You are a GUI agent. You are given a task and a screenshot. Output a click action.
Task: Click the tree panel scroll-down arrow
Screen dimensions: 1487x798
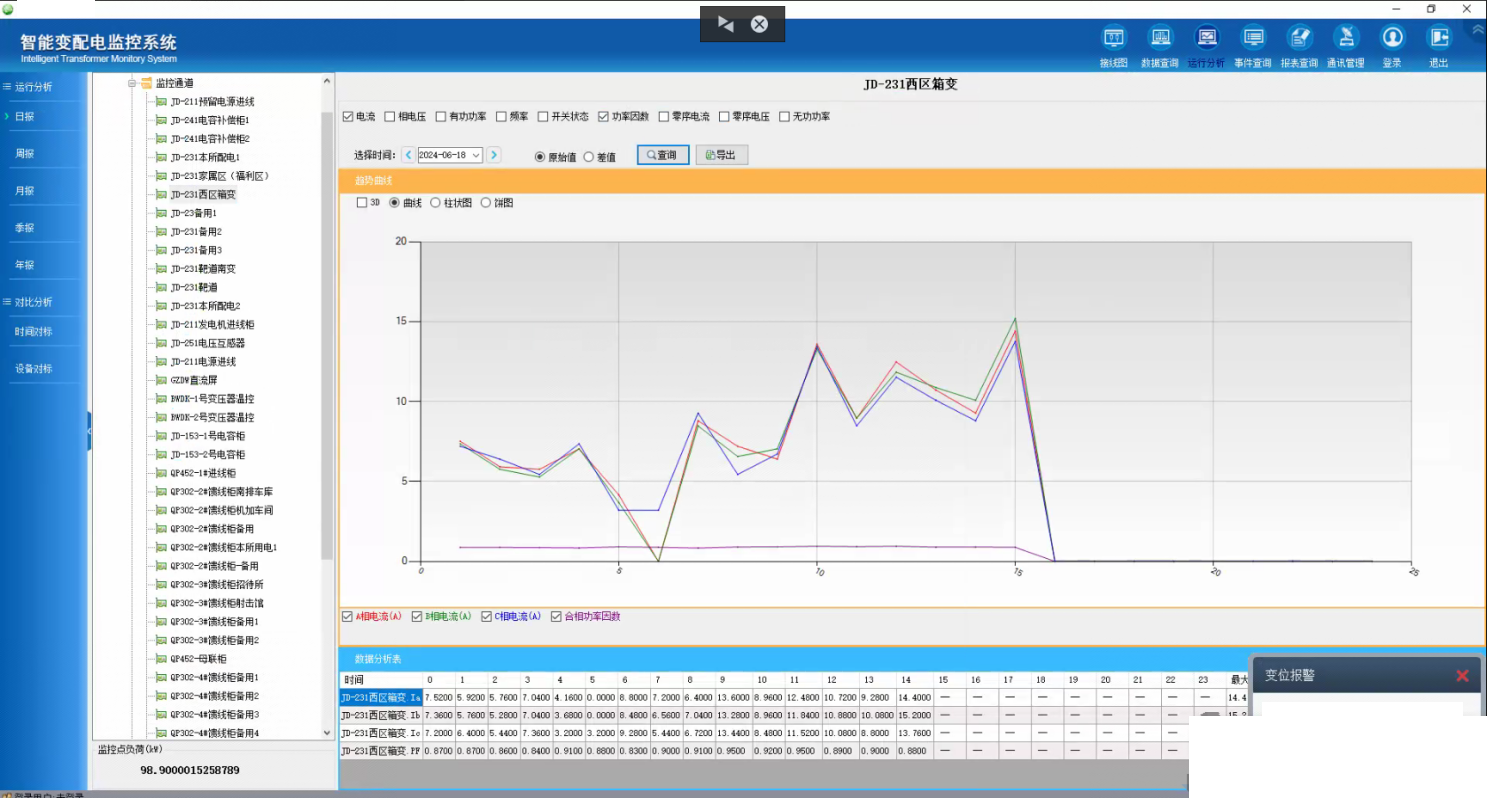coord(327,732)
